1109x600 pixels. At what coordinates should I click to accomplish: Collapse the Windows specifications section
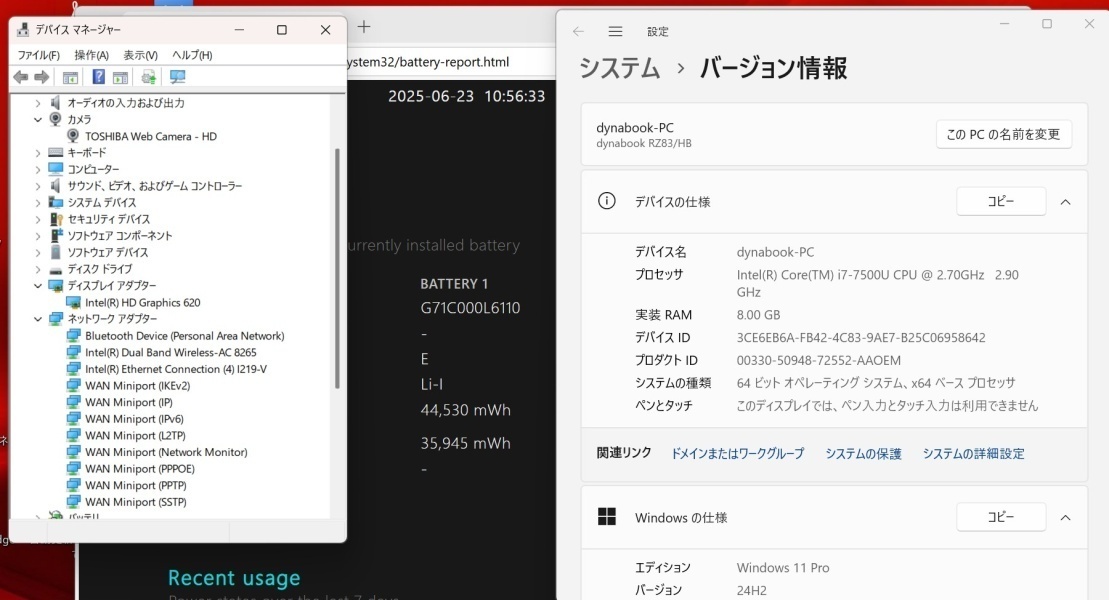(1065, 517)
